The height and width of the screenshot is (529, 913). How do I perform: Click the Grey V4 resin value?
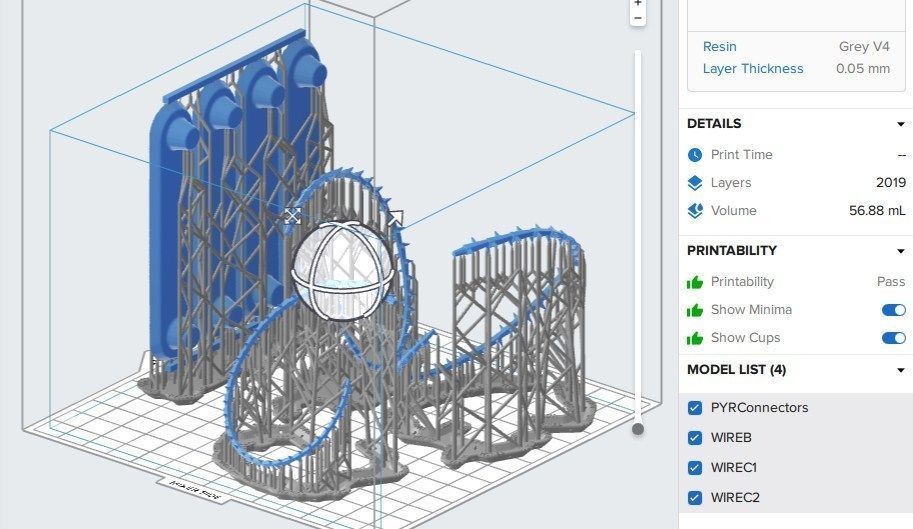point(864,47)
